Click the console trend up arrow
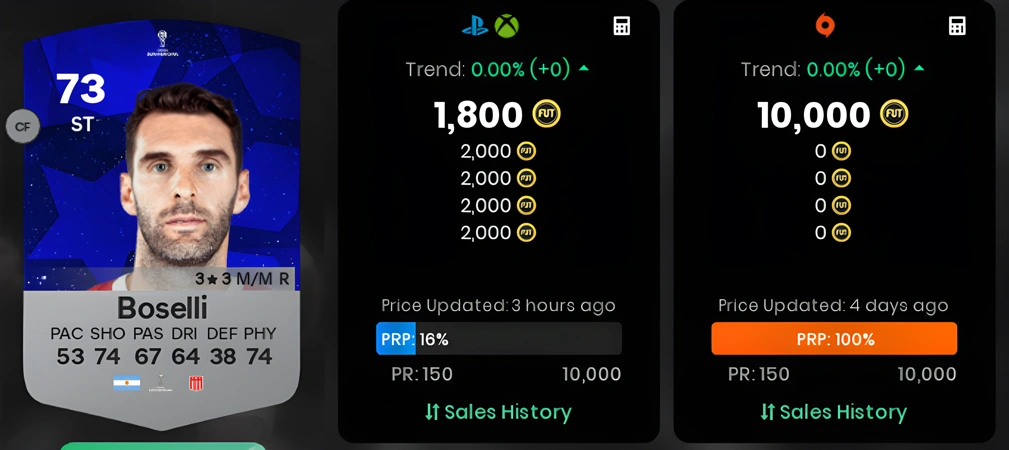This screenshot has width=1009, height=450. pos(584,68)
